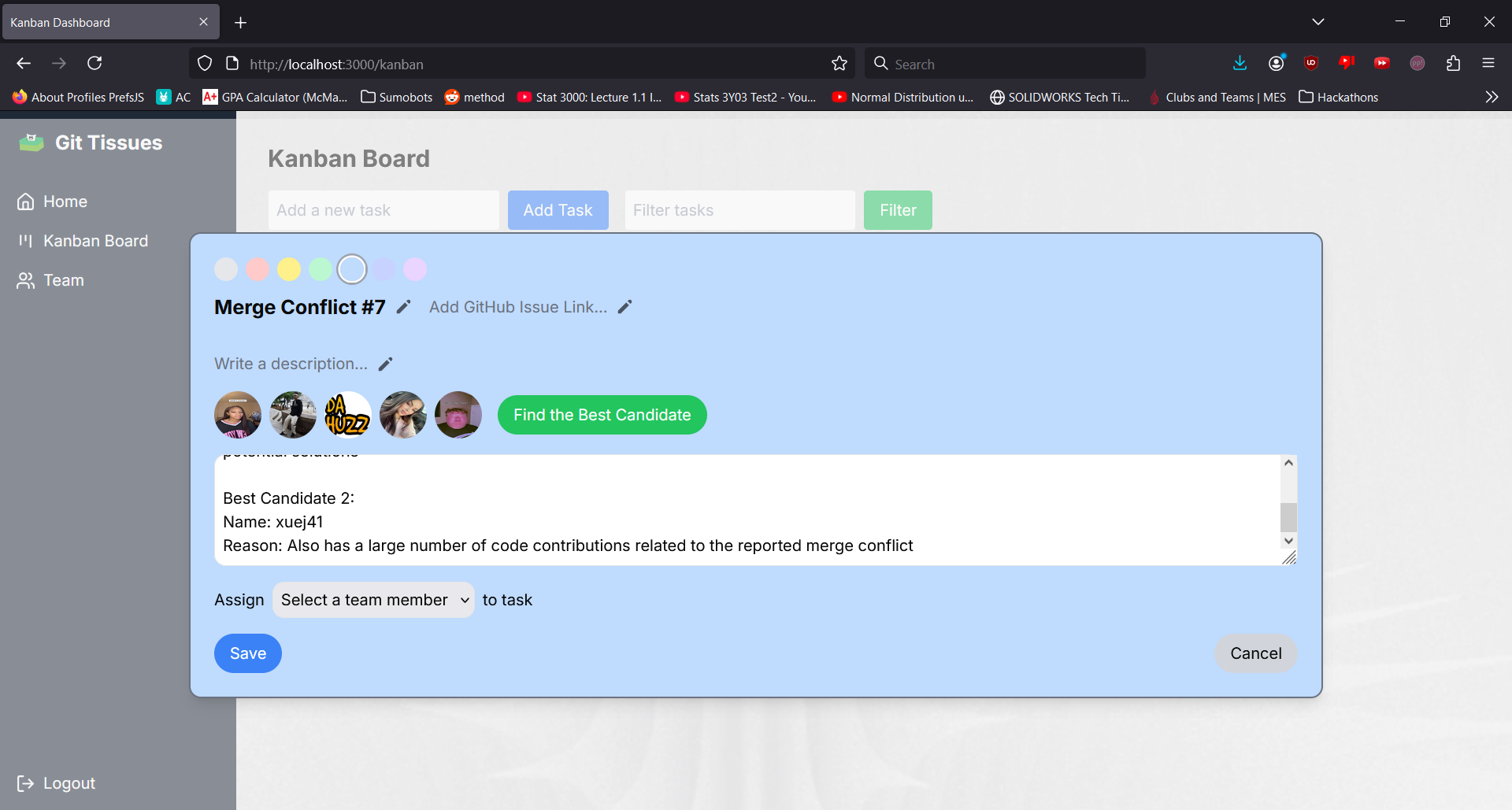Click the Add Task button
This screenshot has width=1512, height=810.
pyautogui.click(x=558, y=210)
